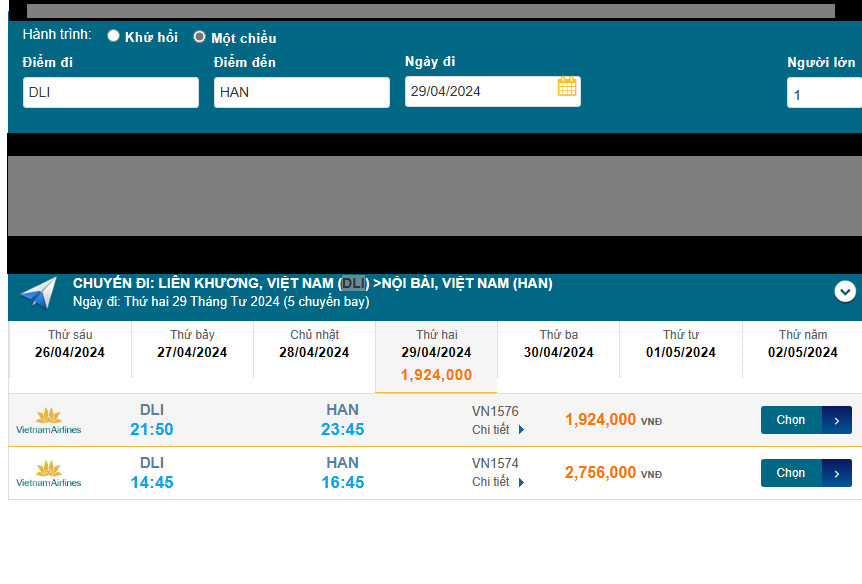Viewport: 862px width, 584px height.
Task: Switch to Thứ bảy 27/04/2024 date tab
Action: pyautogui.click(x=192, y=344)
